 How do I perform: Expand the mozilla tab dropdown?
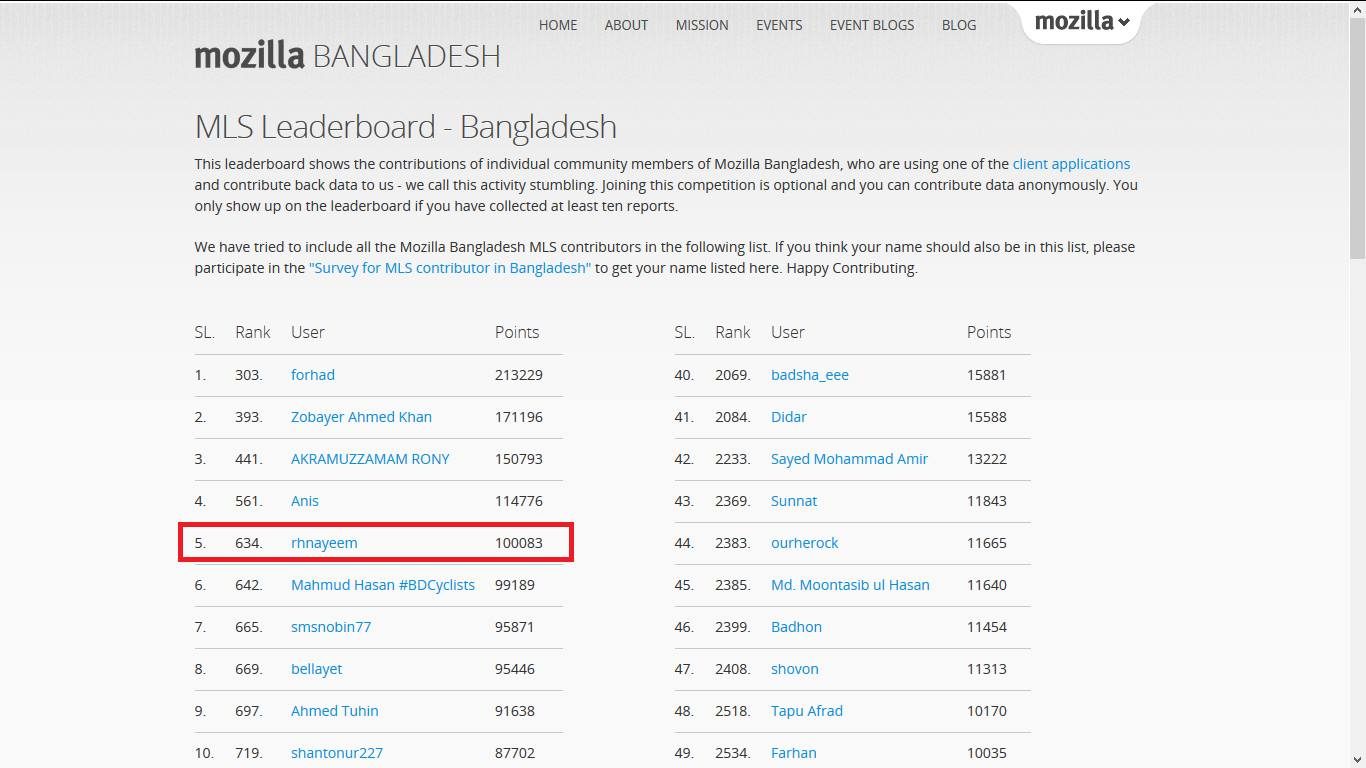click(1081, 21)
